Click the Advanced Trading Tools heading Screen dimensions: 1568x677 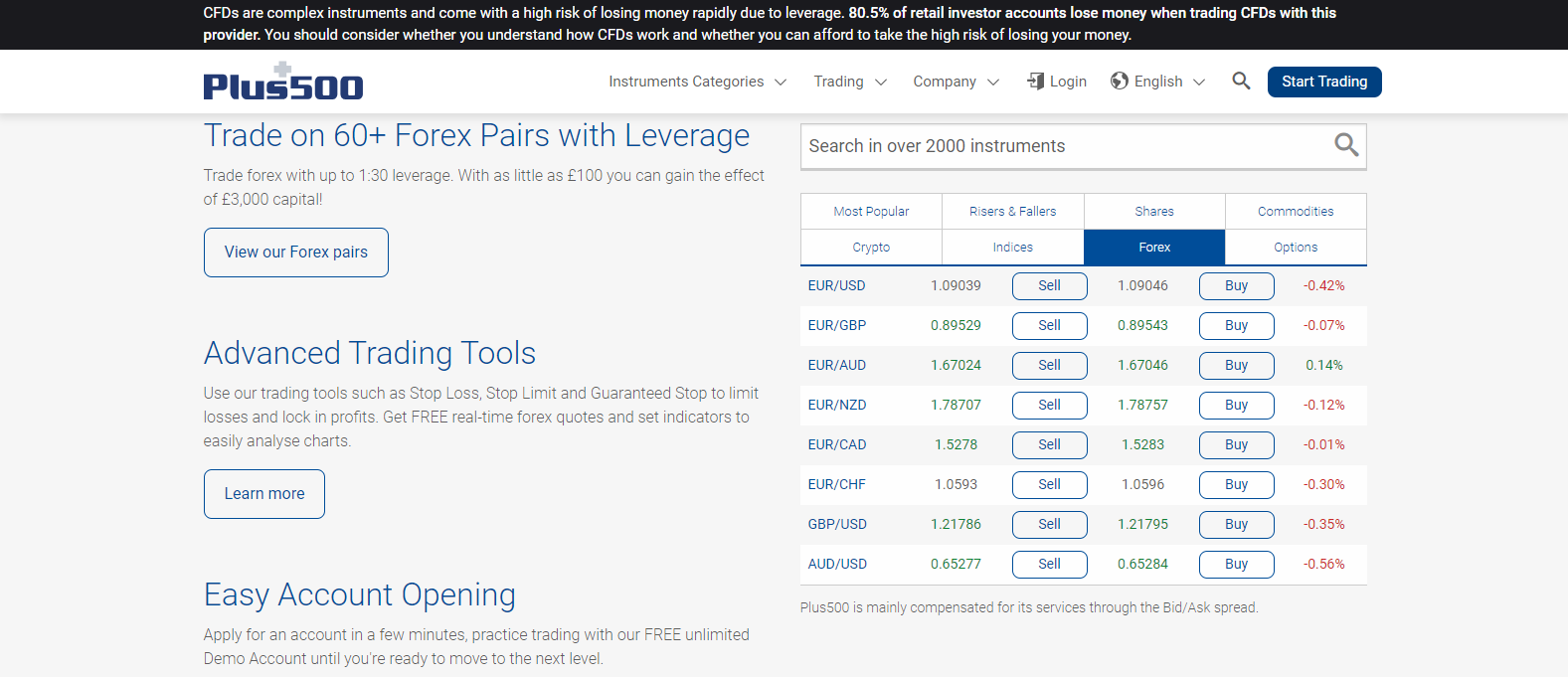[x=370, y=353]
